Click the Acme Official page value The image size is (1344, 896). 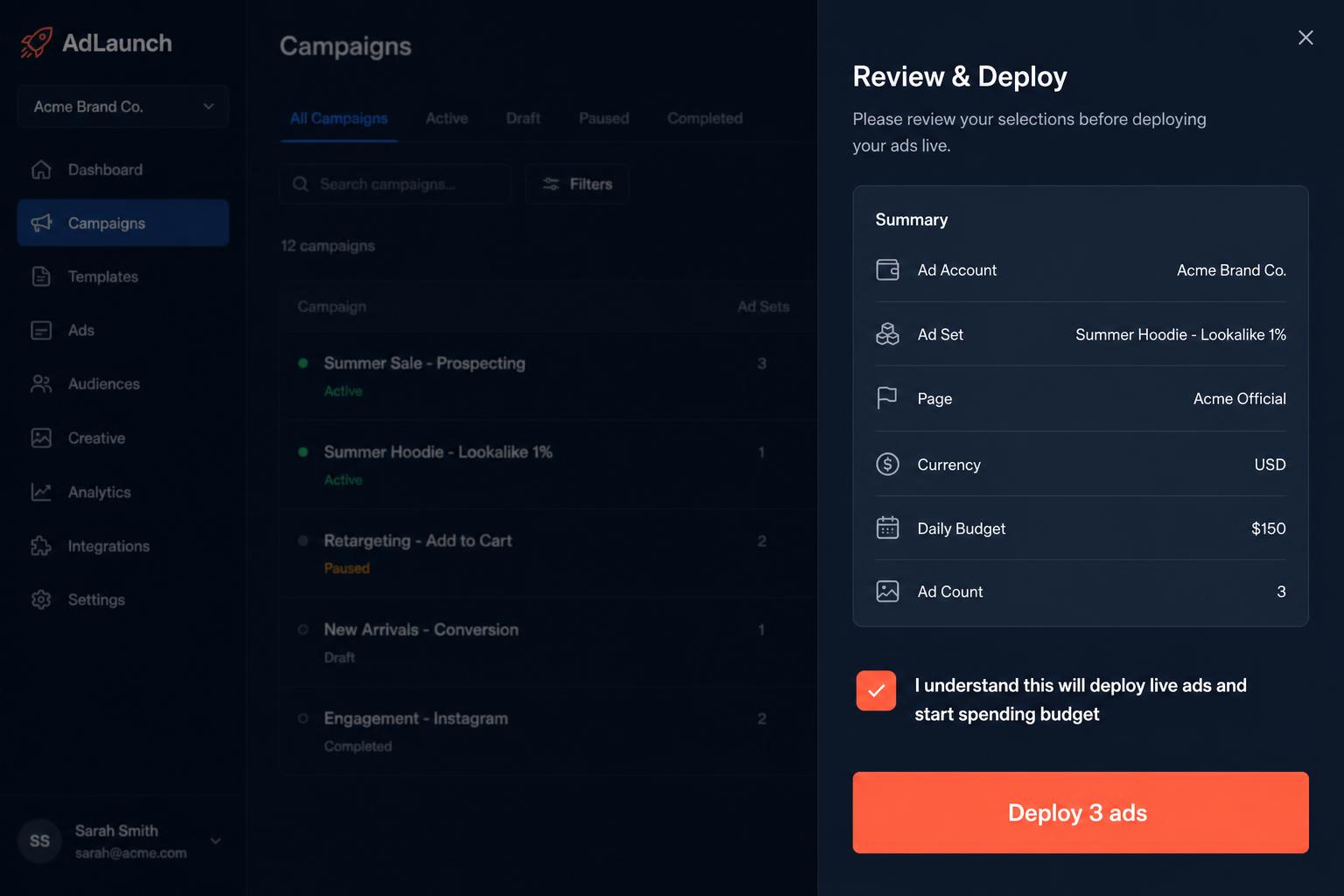[x=1239, y=398]
